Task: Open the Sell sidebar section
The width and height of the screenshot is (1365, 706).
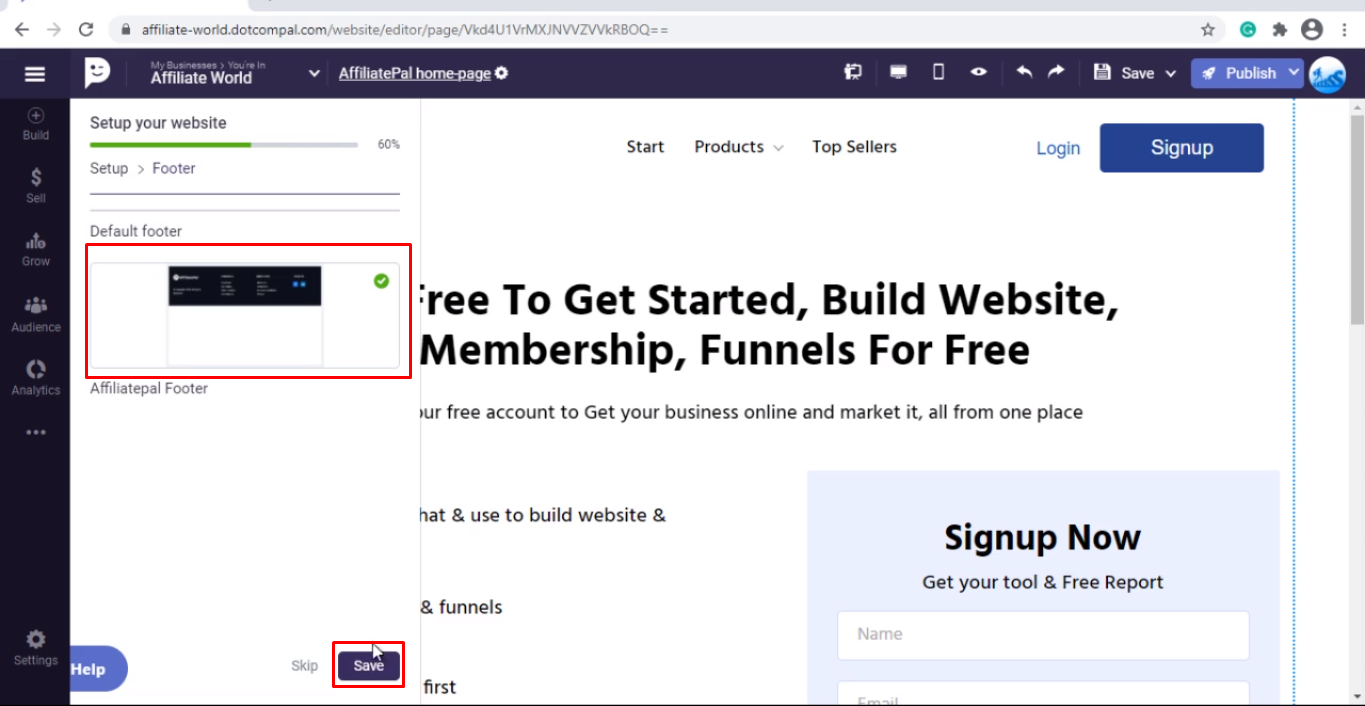Action: point(35,186)
